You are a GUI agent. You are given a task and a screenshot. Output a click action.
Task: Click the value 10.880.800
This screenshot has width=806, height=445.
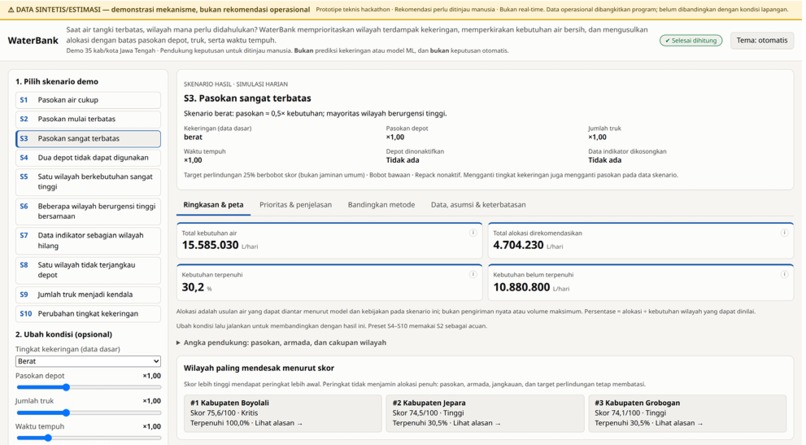click(x=522, y=287)
